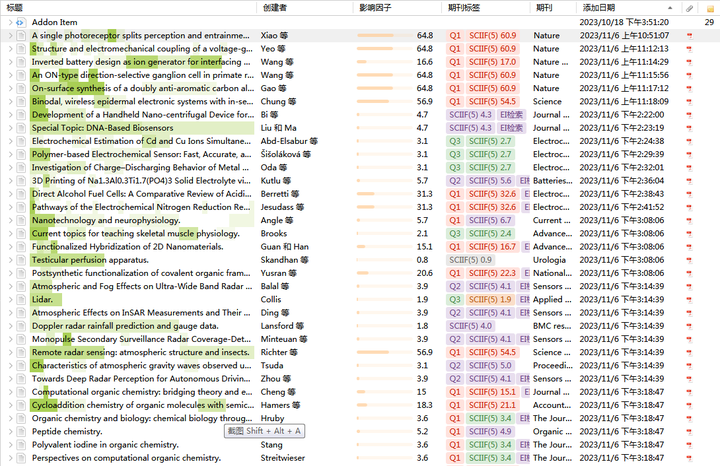Select 'Binodal, wireless epidermal electronic systems' item
Image resolution: width=720 pixels, height=466 pixels.
[x=142, y=101]
